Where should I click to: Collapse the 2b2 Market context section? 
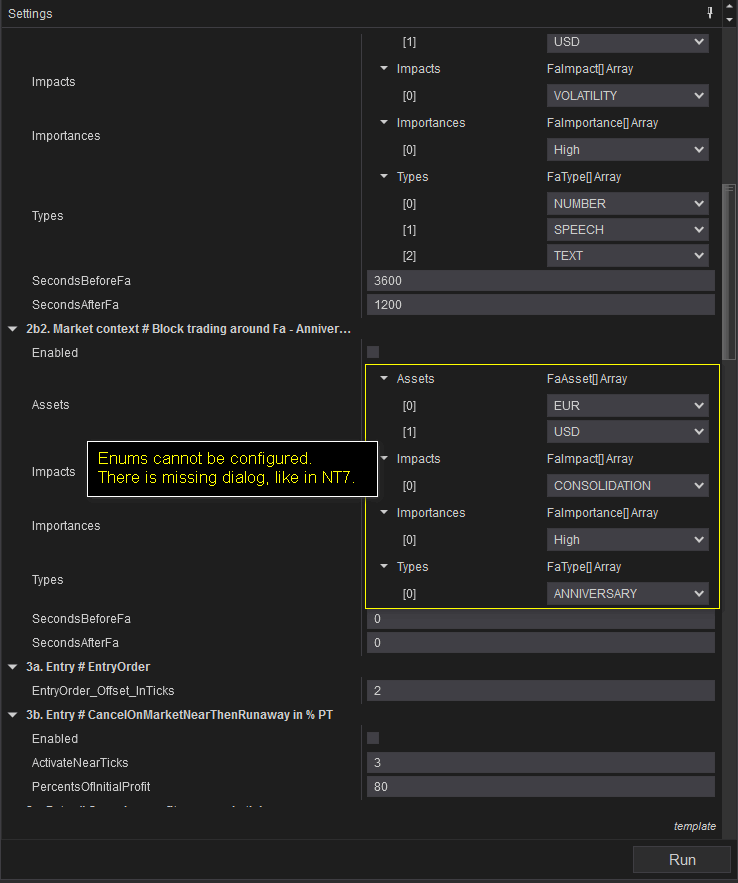[x=12, y=329]
